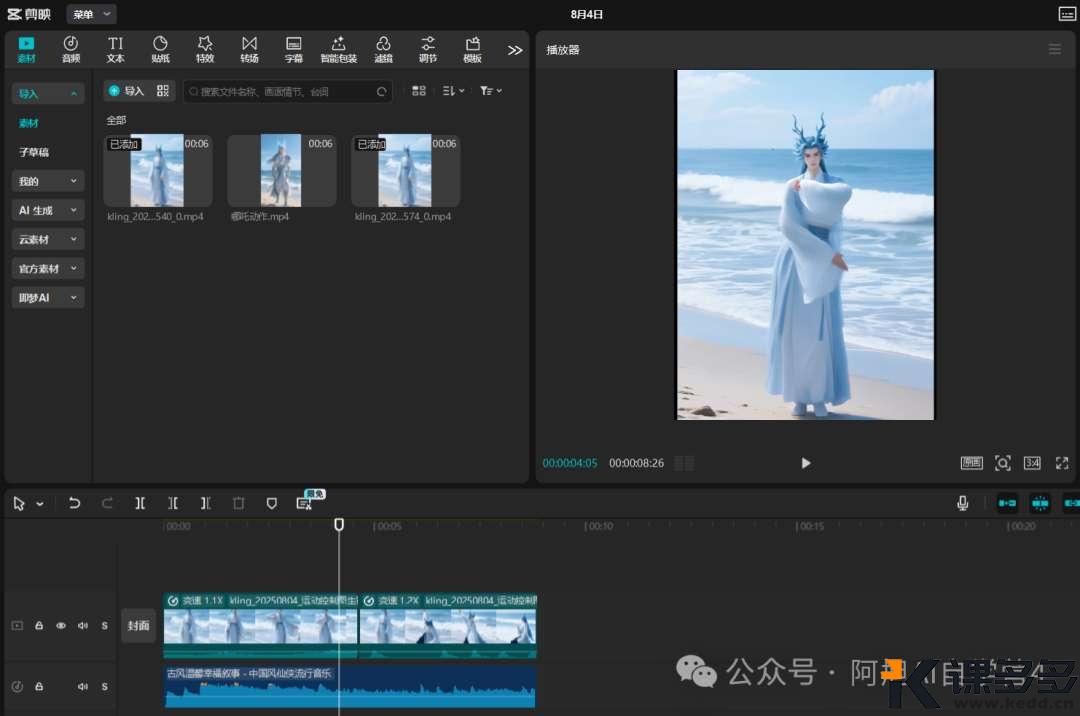Image resolution: width=1080 pixels, height=716 pixels.
Task: Open the 菜单 menu dropdown
Action: click(x=92, y=14)
